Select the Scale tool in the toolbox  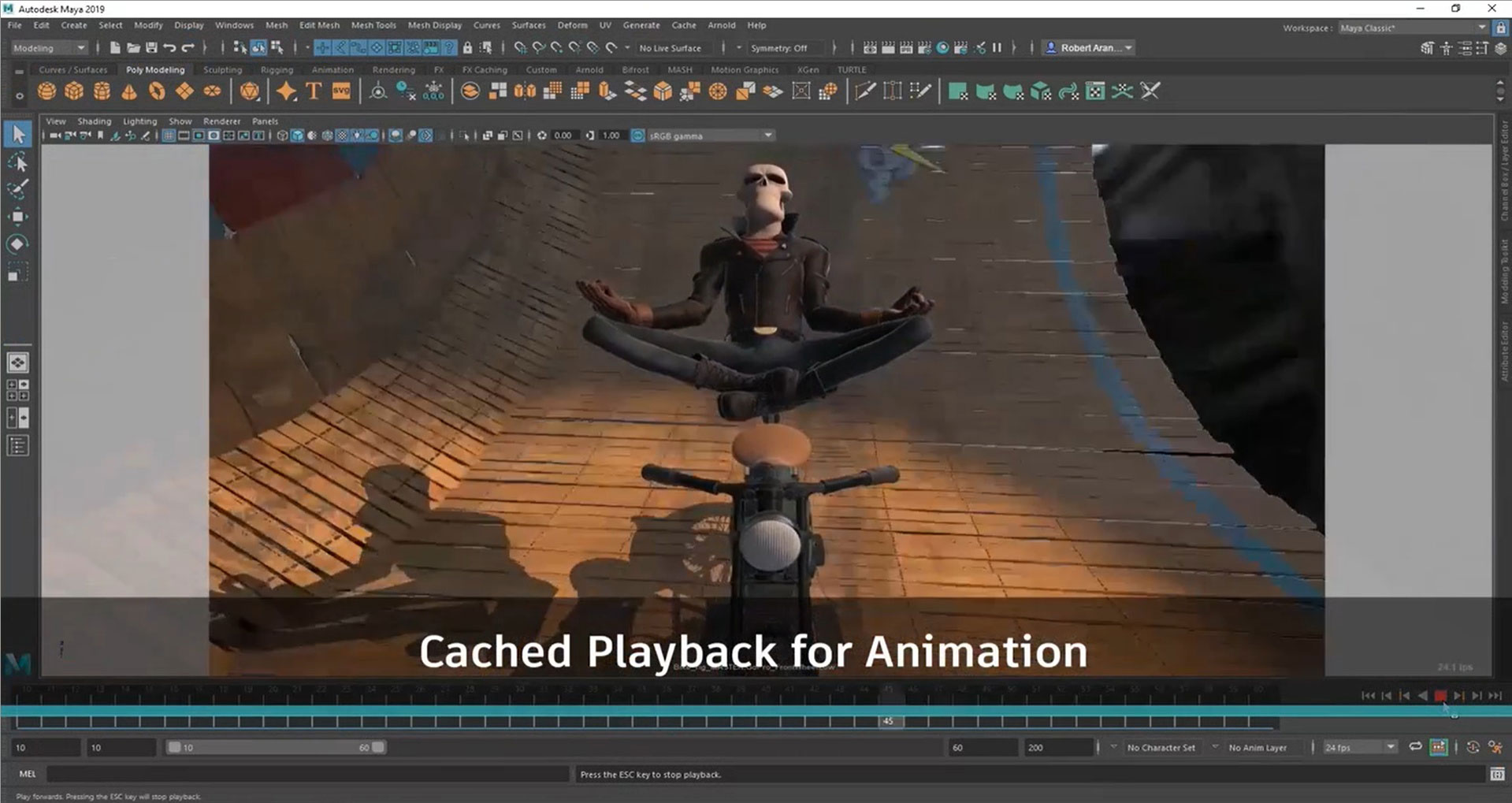point(17,272)
